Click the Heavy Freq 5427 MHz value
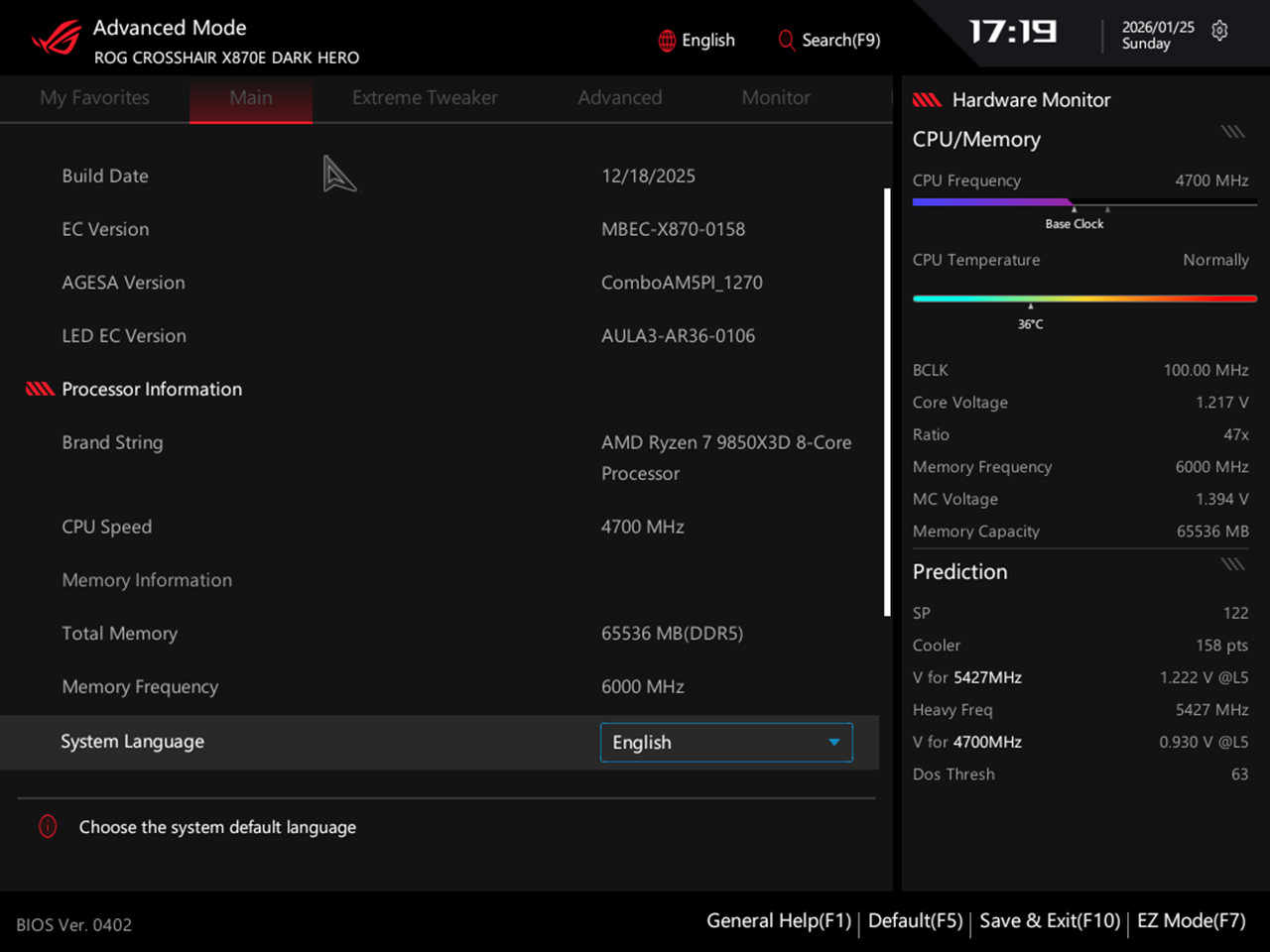 coord(1211,709)
